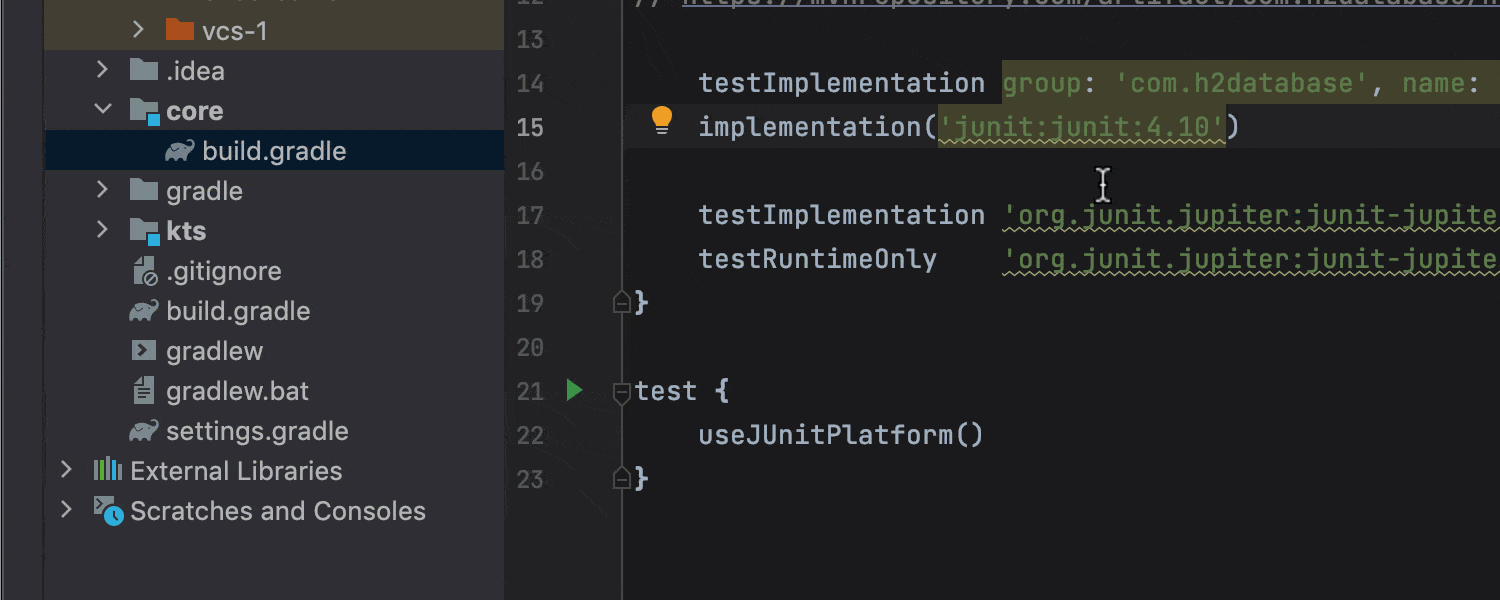Click the Scratches and Consoles icon
The width and height of the screenshot is (1500, 600).
pos(110,510)
